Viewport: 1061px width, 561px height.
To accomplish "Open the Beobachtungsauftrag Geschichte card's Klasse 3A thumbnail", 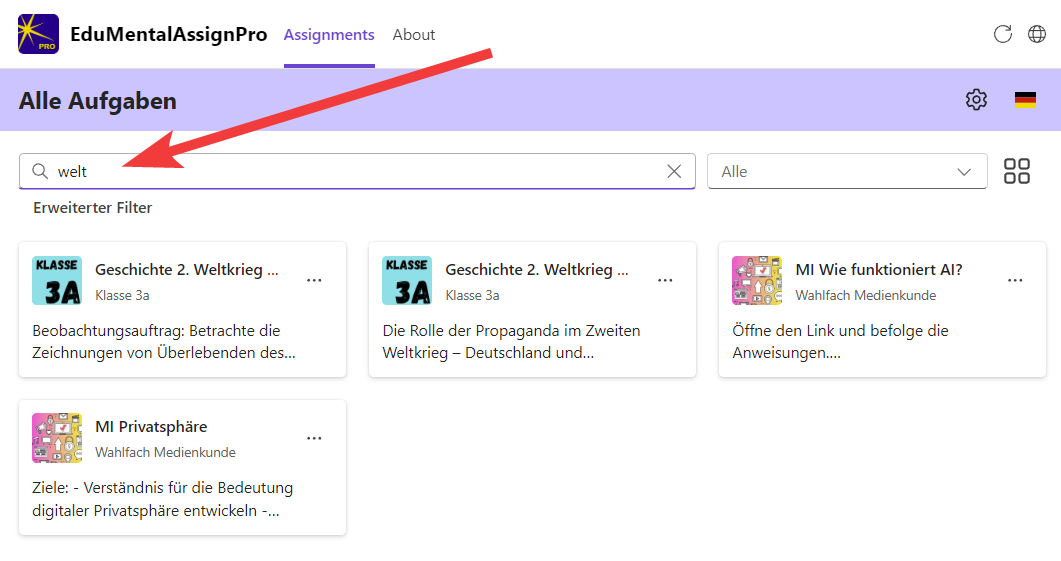I will click(57, 280).
